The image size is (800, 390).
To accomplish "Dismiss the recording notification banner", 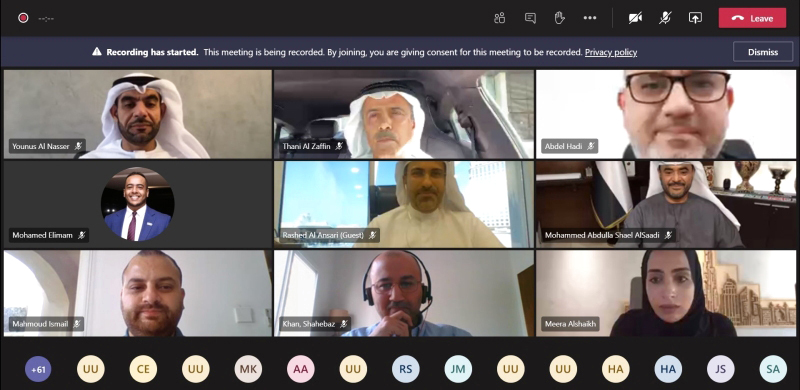I will coord(763,52).
